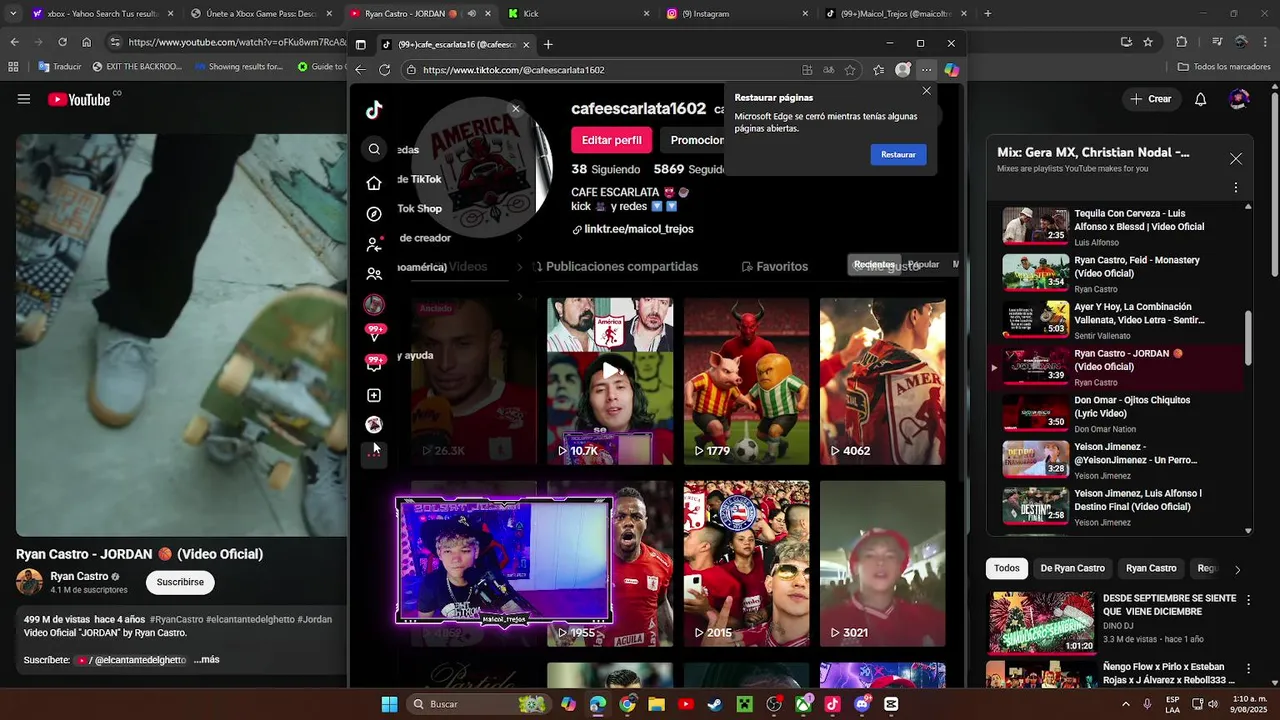Bookmark YouTube page with Chrome star

point(1148,42)
